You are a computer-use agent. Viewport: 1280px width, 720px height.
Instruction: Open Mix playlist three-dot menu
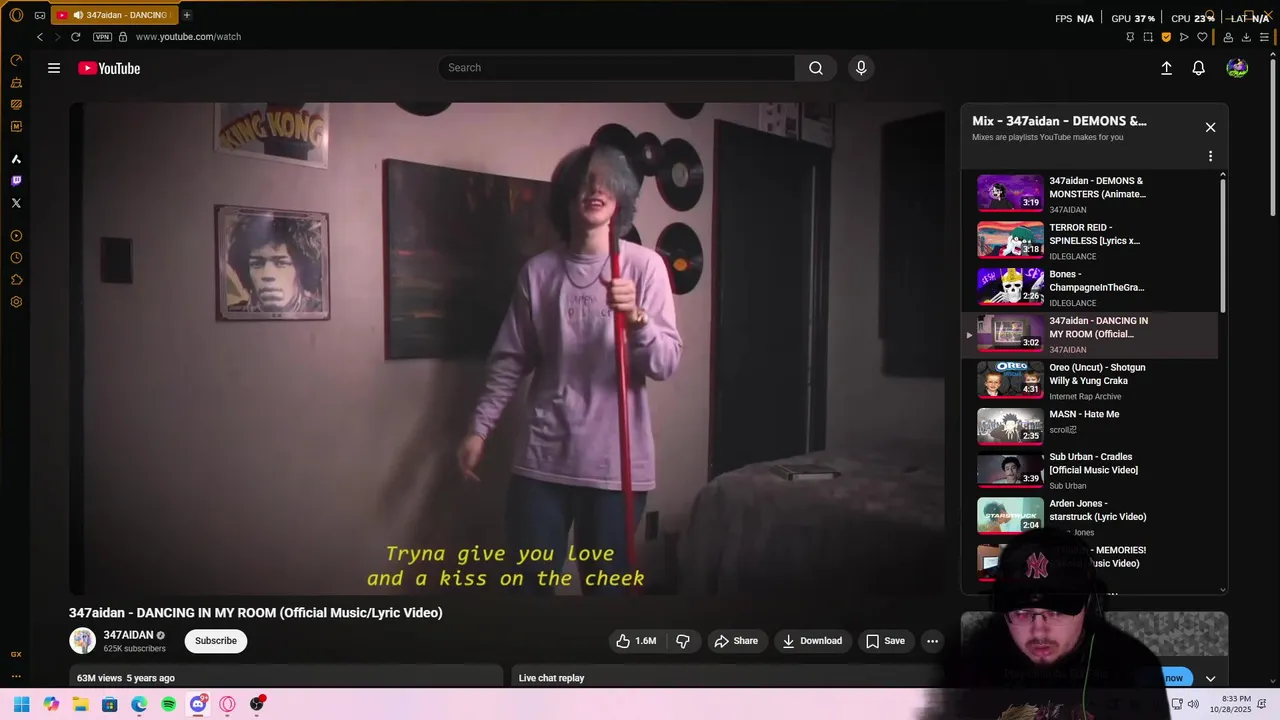coord(1210,156)
